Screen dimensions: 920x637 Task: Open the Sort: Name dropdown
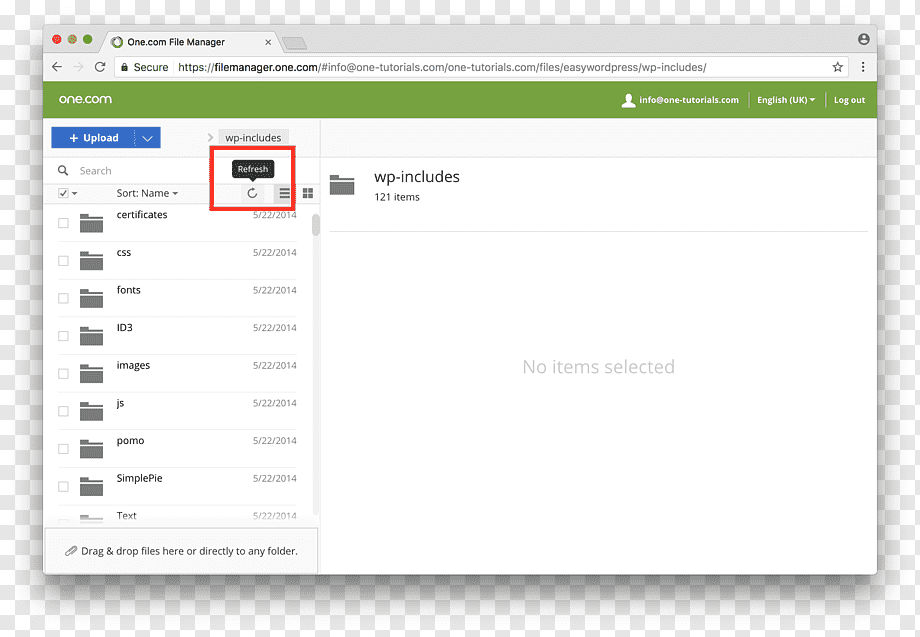tap(147, 193)
